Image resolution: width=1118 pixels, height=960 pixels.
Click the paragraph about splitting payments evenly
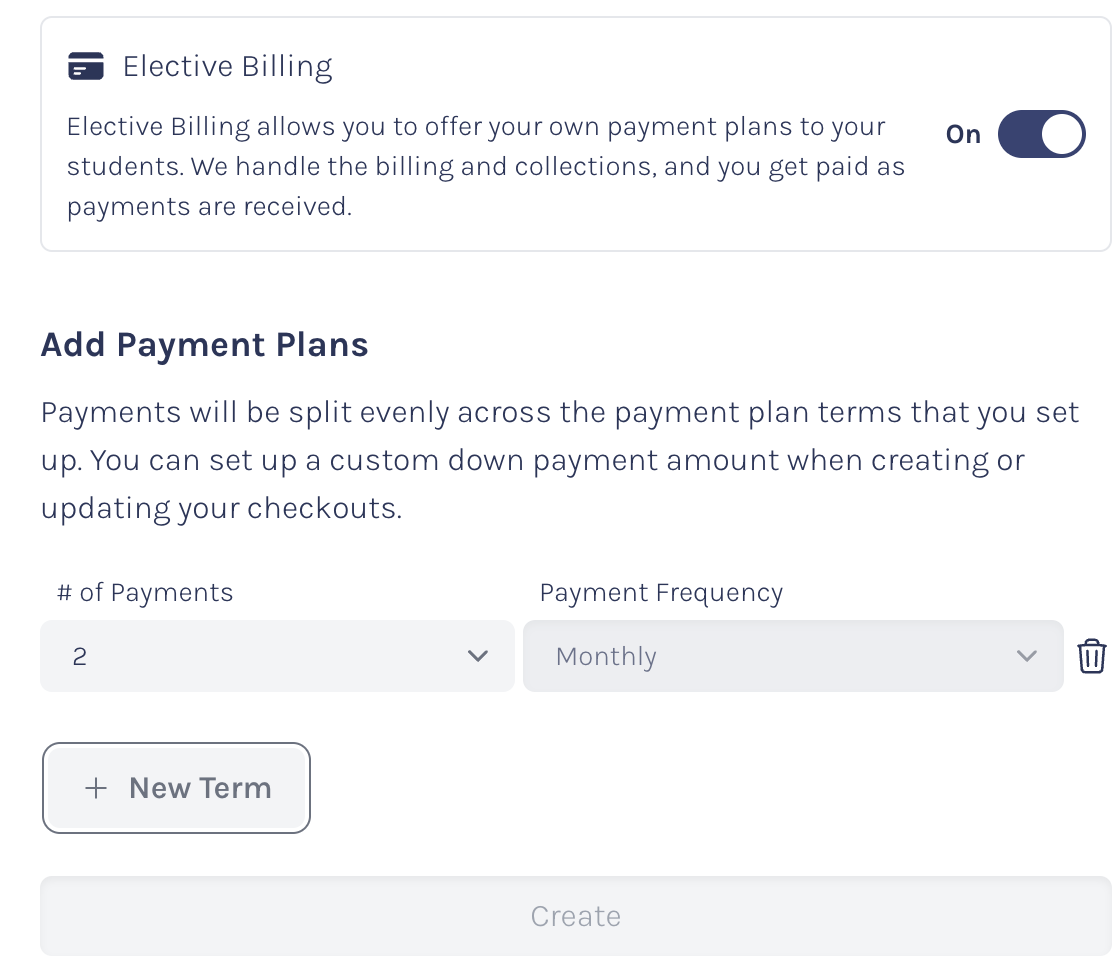559,460
